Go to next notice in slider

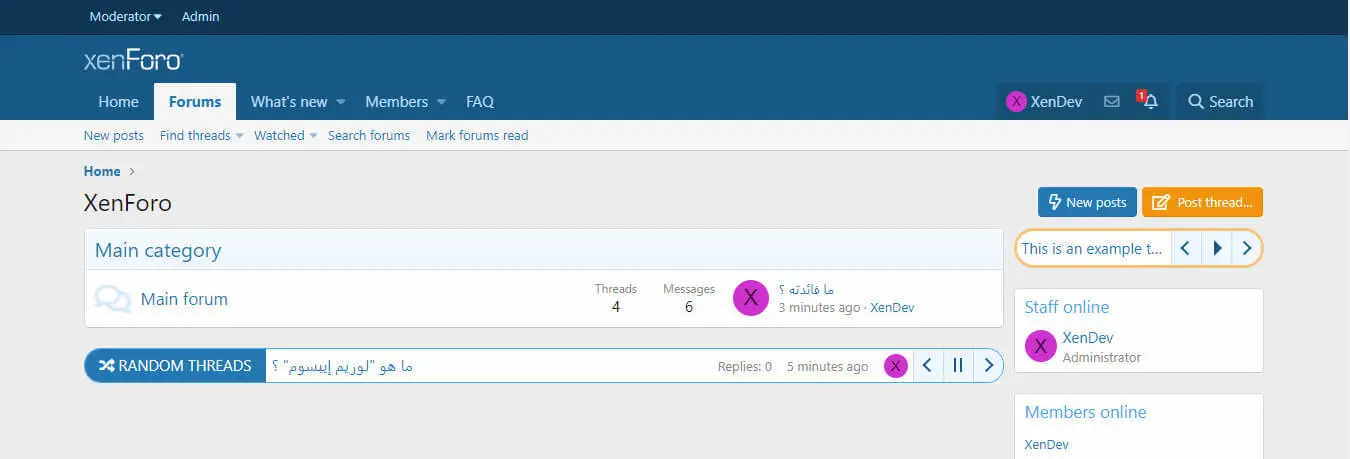click(1247, 248)
